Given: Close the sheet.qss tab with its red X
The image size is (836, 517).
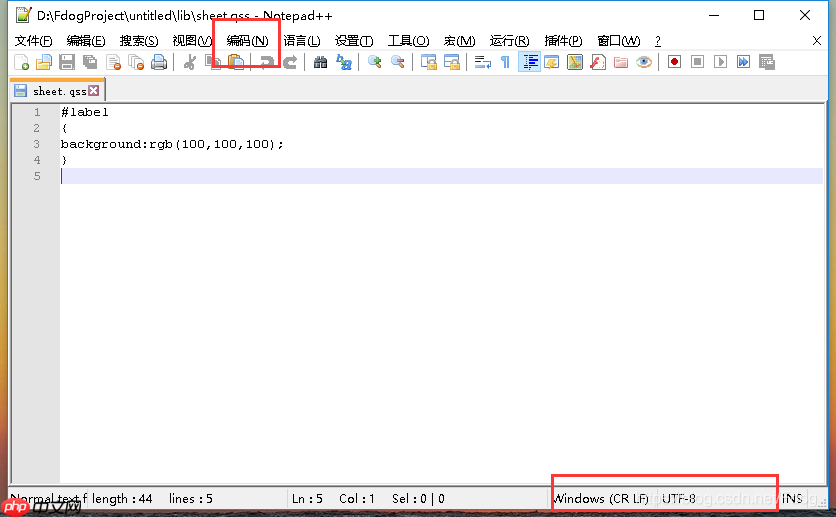Looking at the screenshot, I should coord(94,91).
